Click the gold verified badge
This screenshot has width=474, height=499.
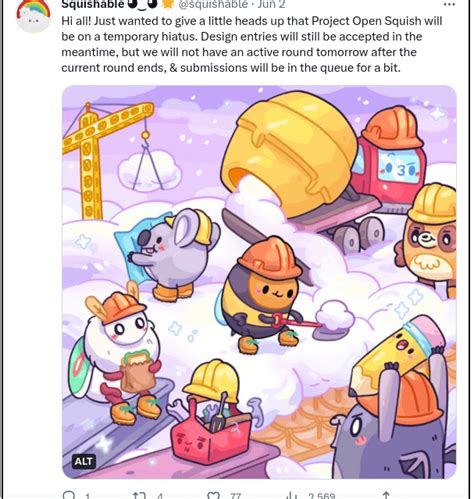(168, 4)
